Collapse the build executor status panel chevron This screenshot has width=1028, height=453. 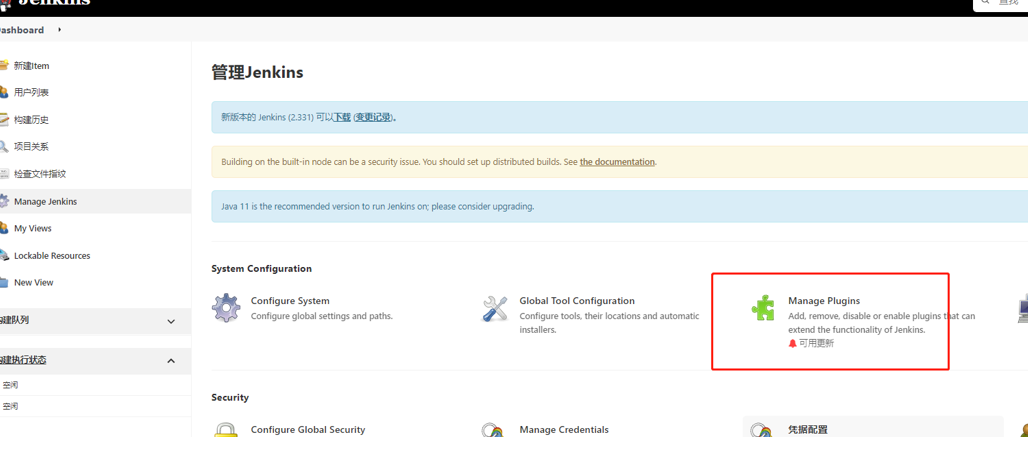point(171,361)
